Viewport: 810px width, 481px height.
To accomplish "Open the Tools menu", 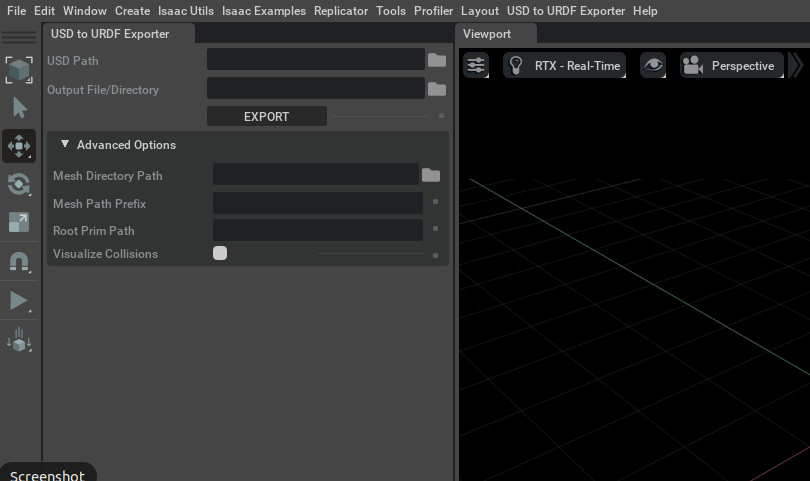I will pos(391,11).
